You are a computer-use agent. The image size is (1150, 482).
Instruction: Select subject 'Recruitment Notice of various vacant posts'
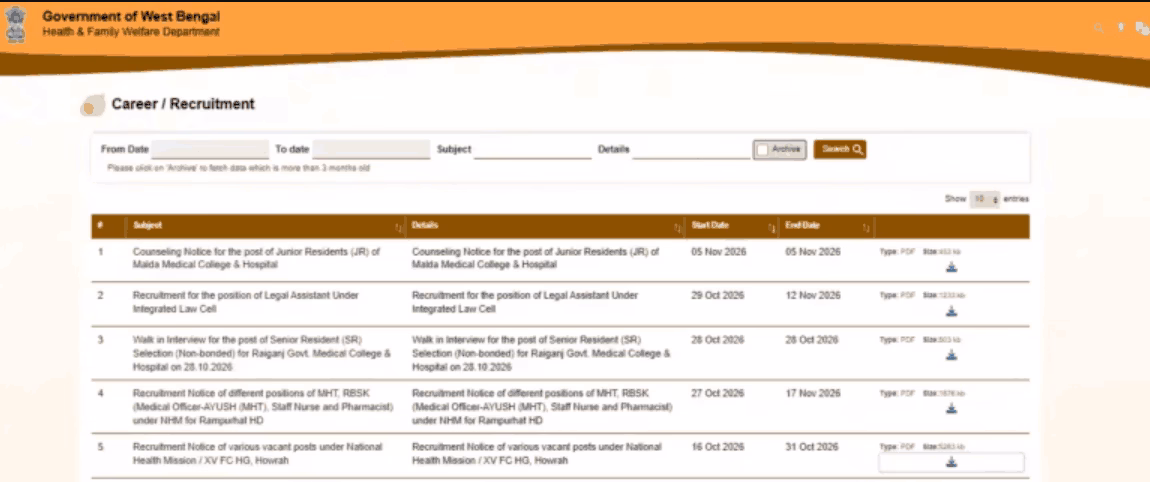tap(257, 453)
